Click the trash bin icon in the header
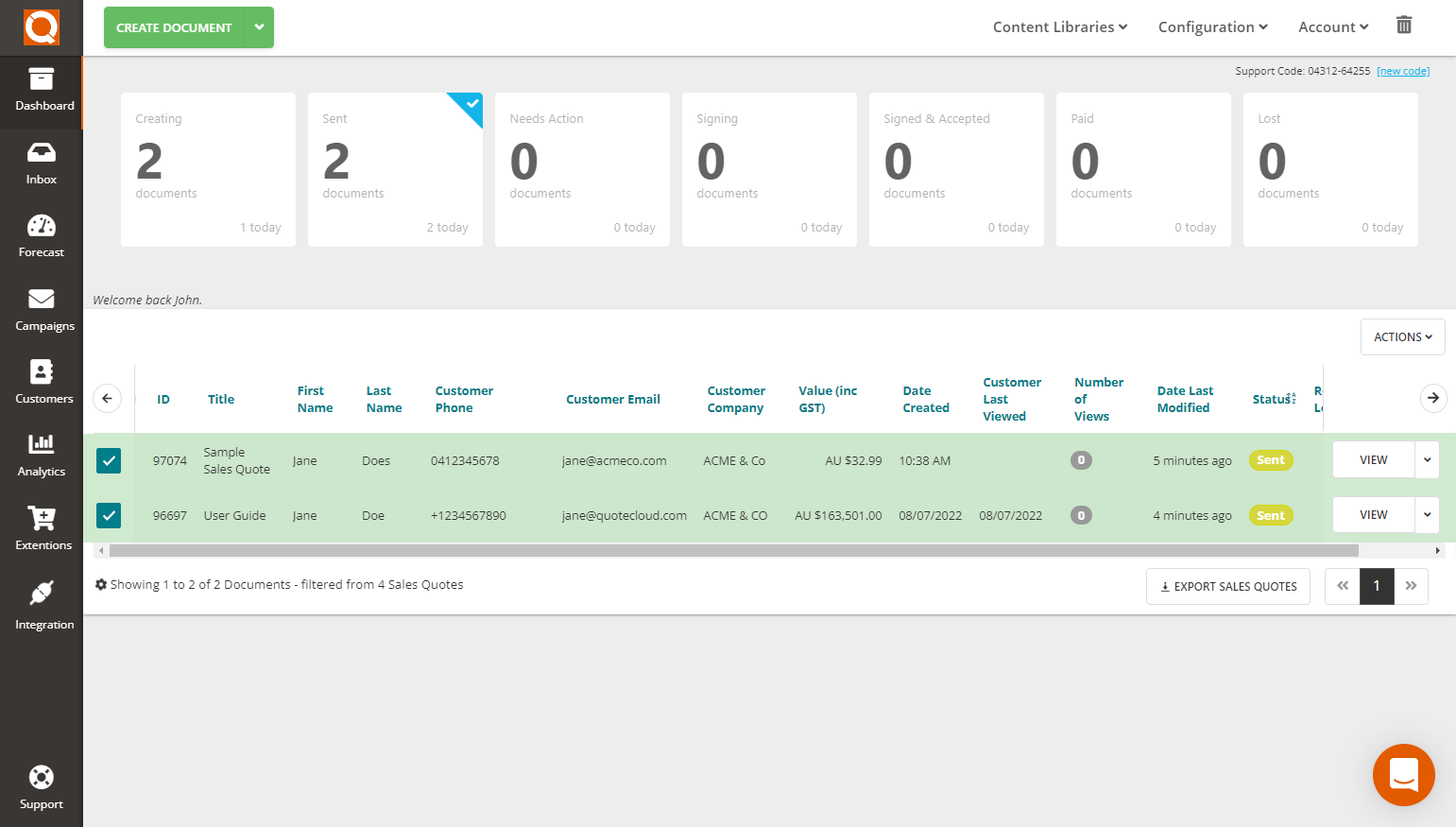 point(1403,25)
